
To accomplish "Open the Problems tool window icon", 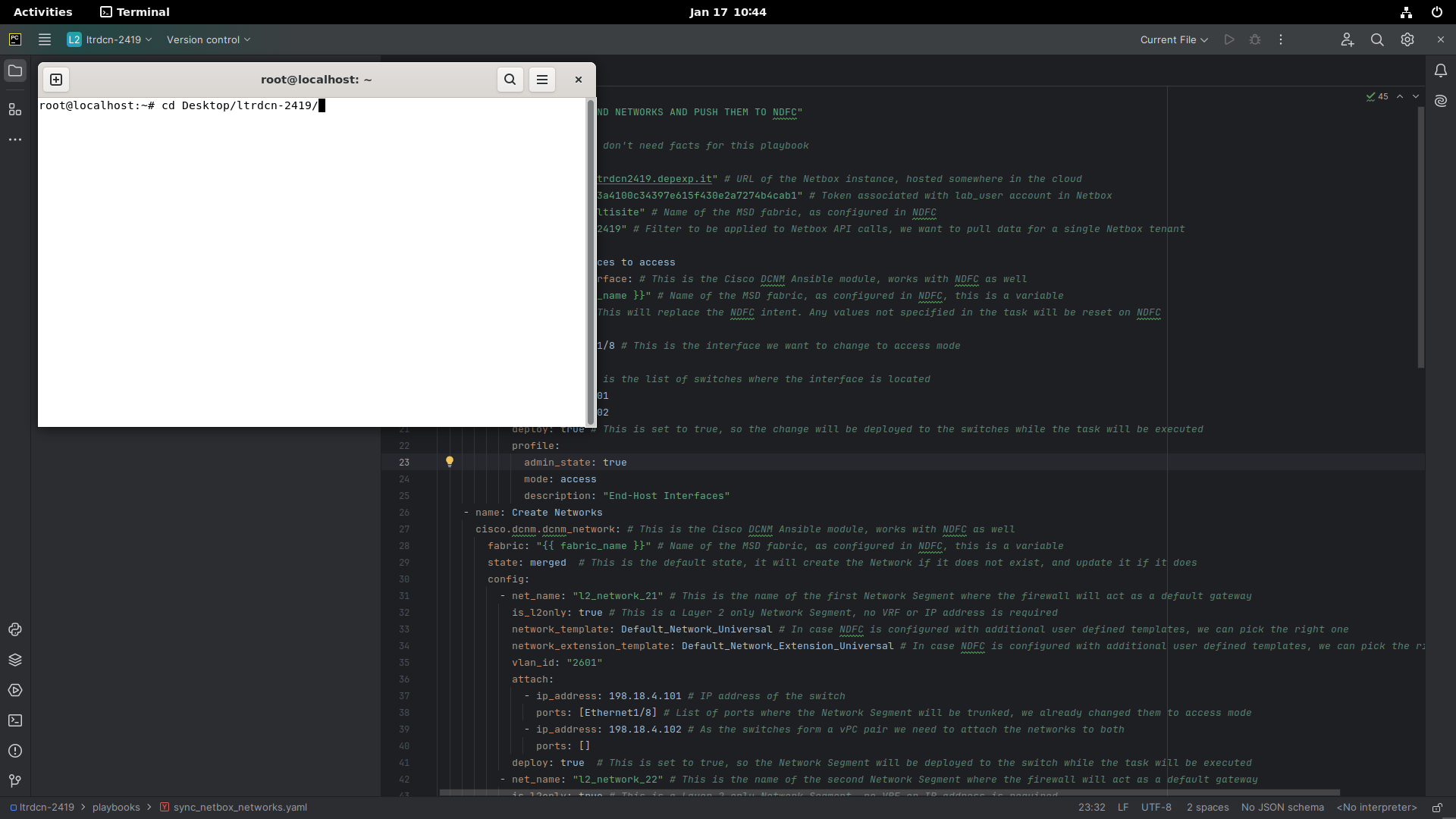I will click(15, 751).
